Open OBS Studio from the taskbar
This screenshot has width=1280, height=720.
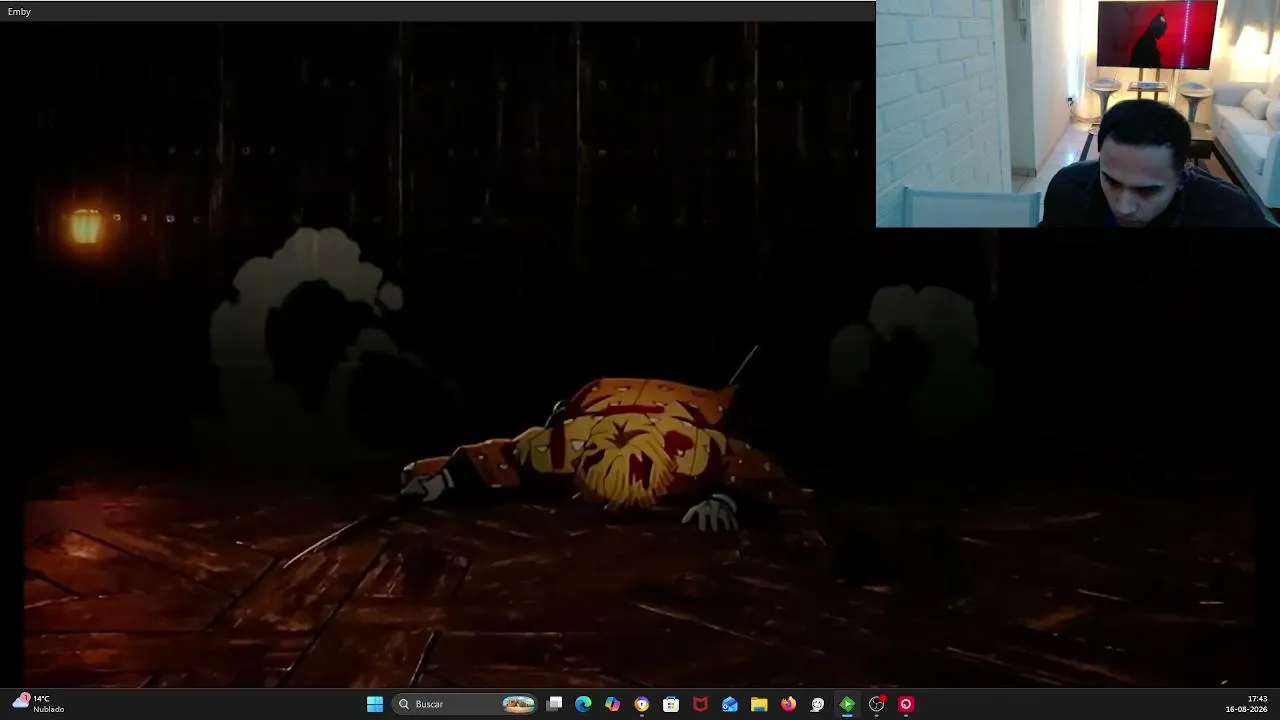click(x=876, y=704)
